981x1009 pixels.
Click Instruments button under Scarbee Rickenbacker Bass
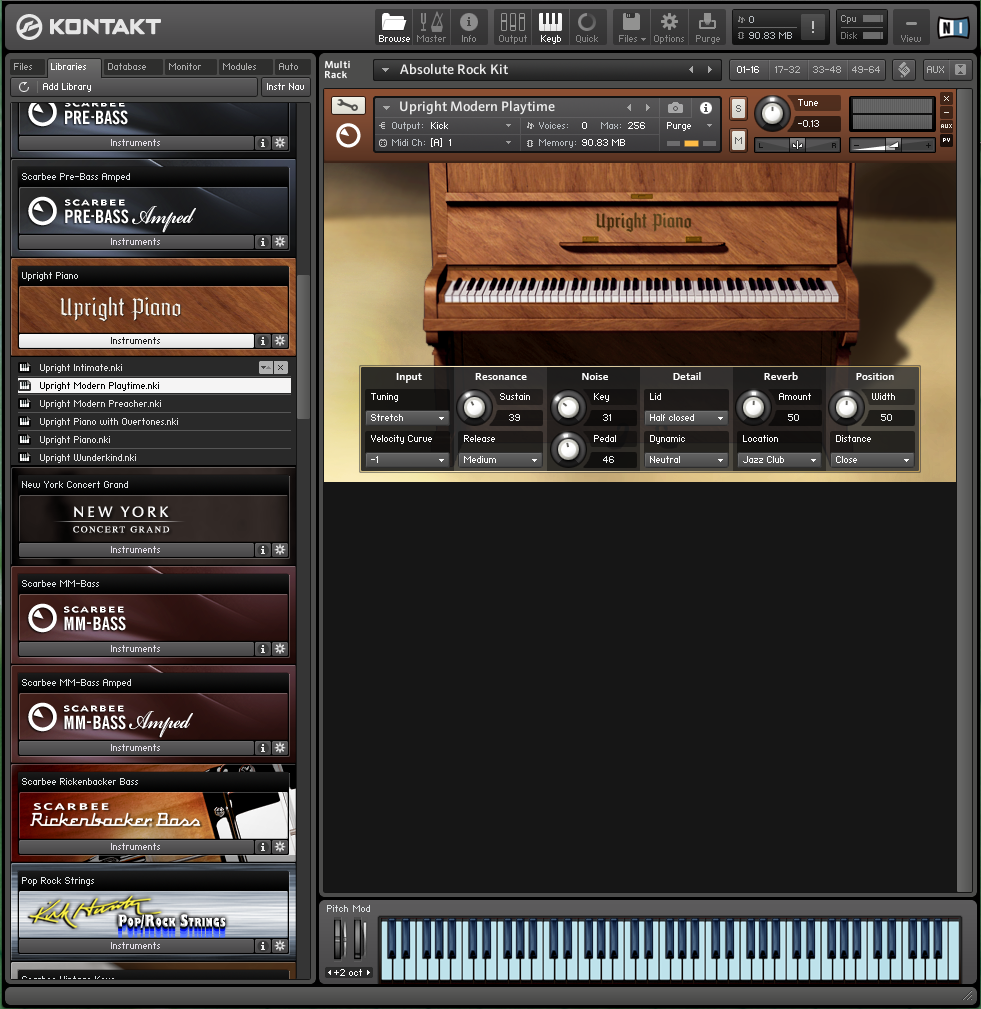pos(136,847)
